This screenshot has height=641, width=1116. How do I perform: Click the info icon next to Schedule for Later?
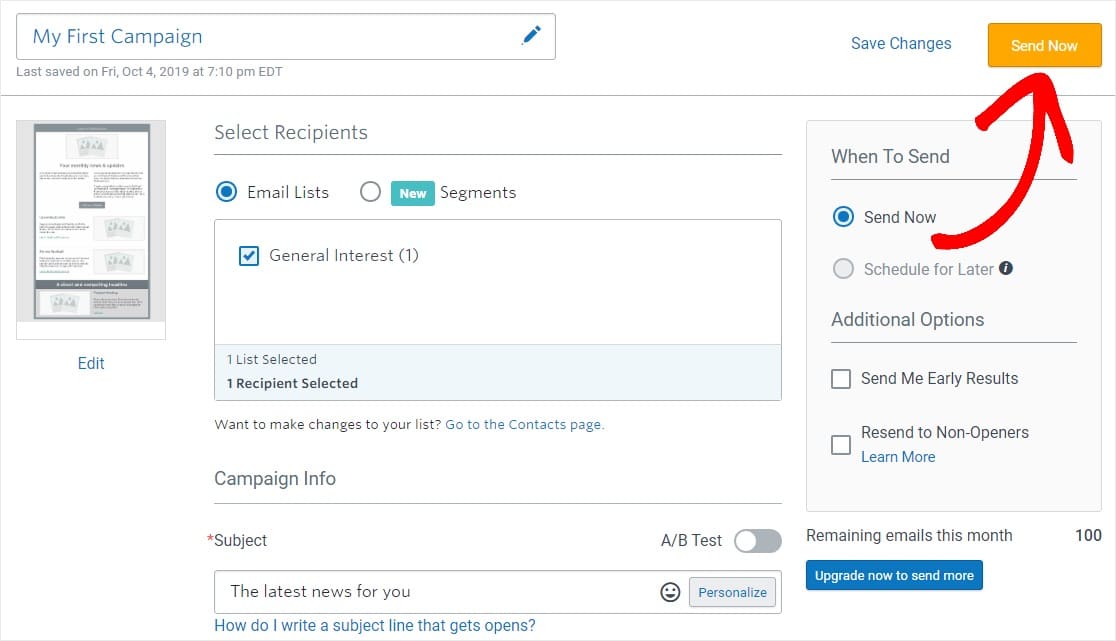[1006, 268]
